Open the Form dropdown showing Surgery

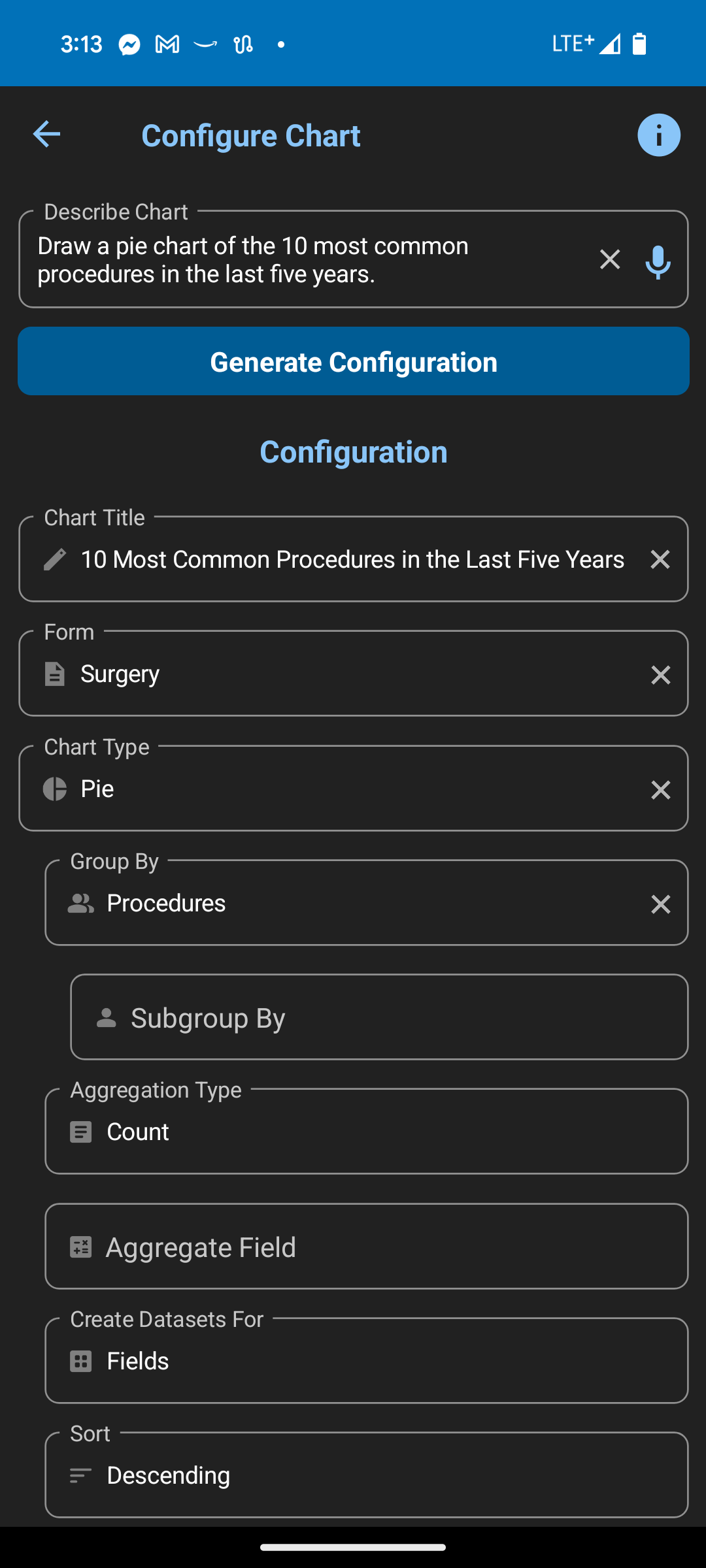coord(340,674)
